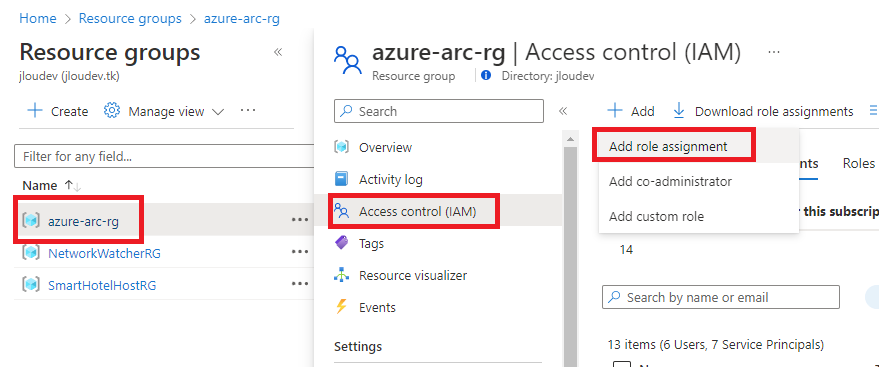Screen dimensions: 879x367
Task: Click the Settings section heading
Action: [x=358, y=346]
